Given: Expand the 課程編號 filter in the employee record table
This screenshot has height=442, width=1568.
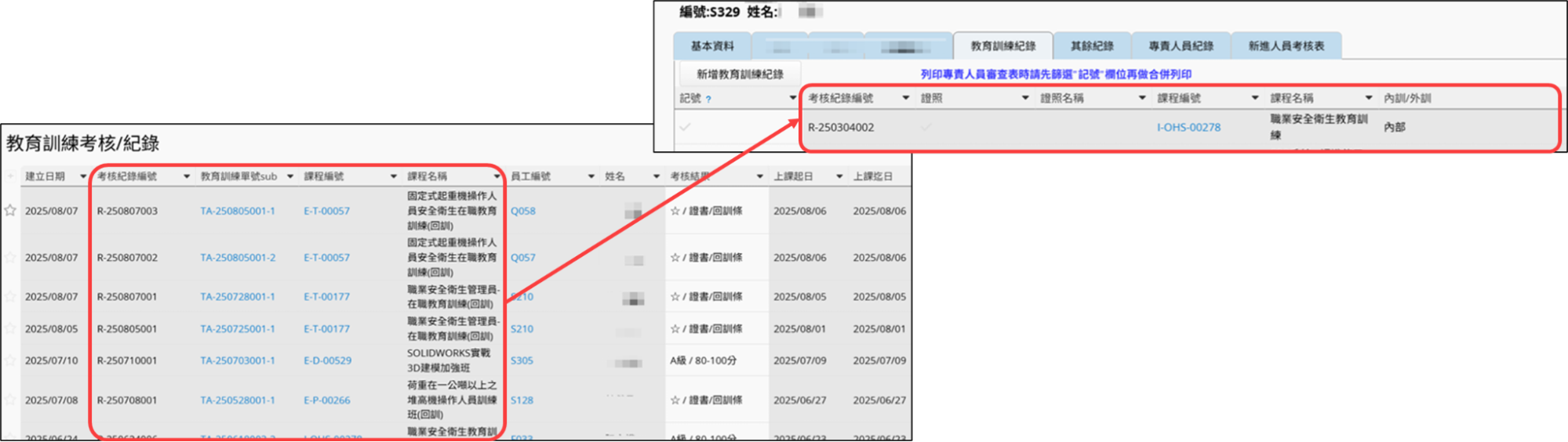Looking at the screenshot, I should pyautogui.click(x=1254, y=98).
